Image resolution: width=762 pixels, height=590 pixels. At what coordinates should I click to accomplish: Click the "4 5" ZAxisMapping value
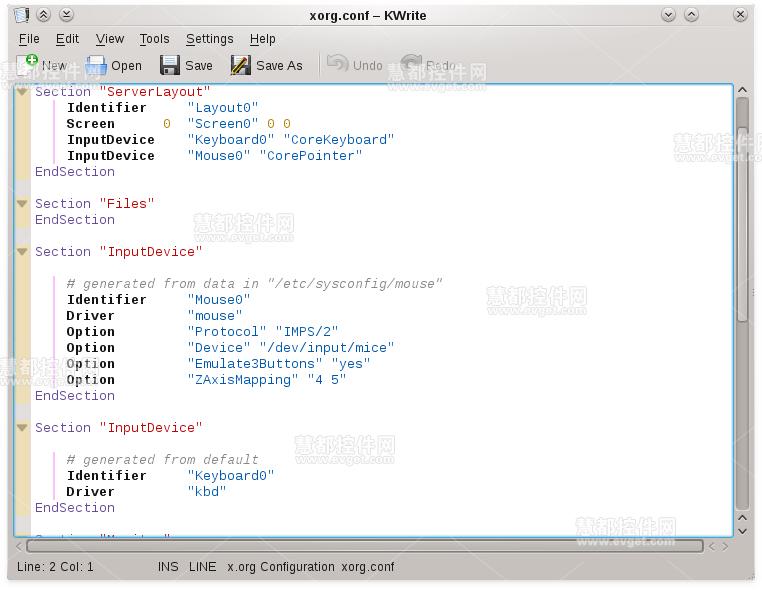(327, 380)
